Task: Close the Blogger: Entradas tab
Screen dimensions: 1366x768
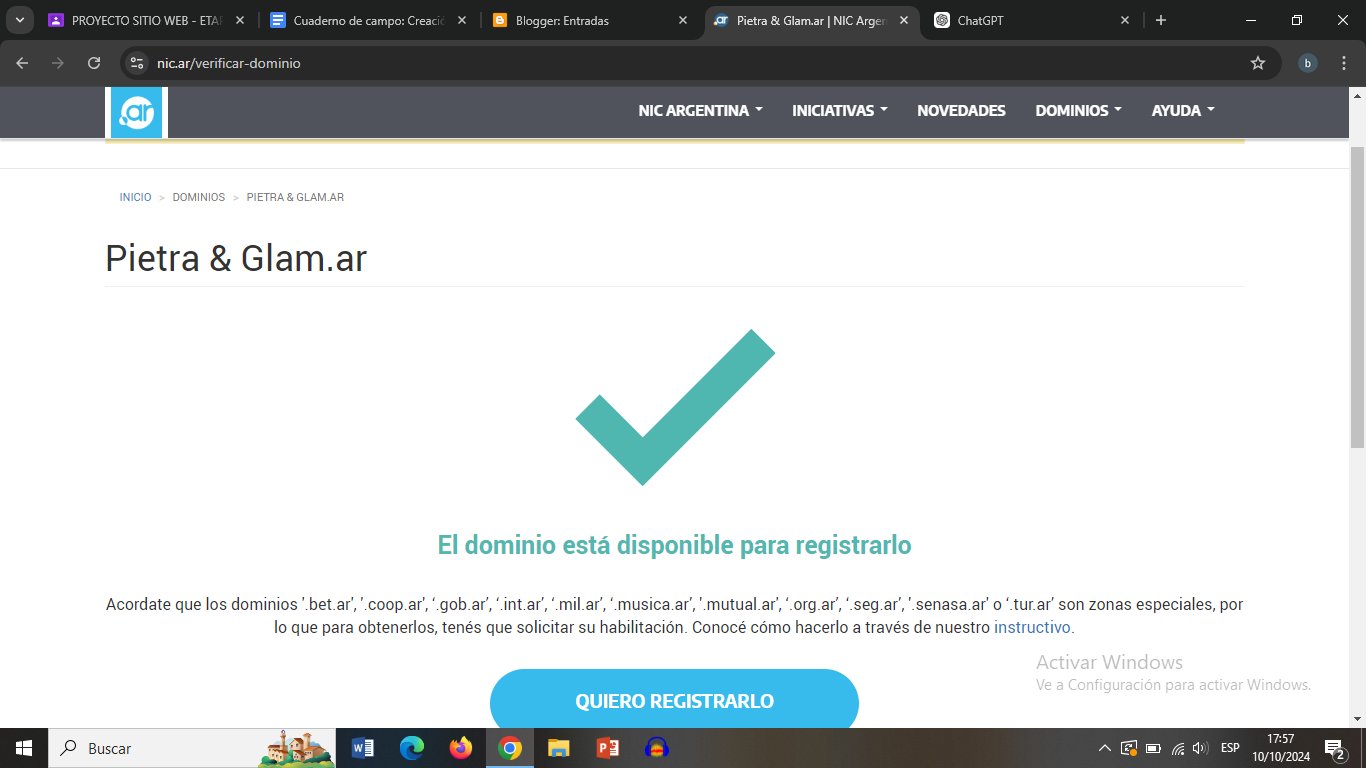Action: [x=683, y=20]
